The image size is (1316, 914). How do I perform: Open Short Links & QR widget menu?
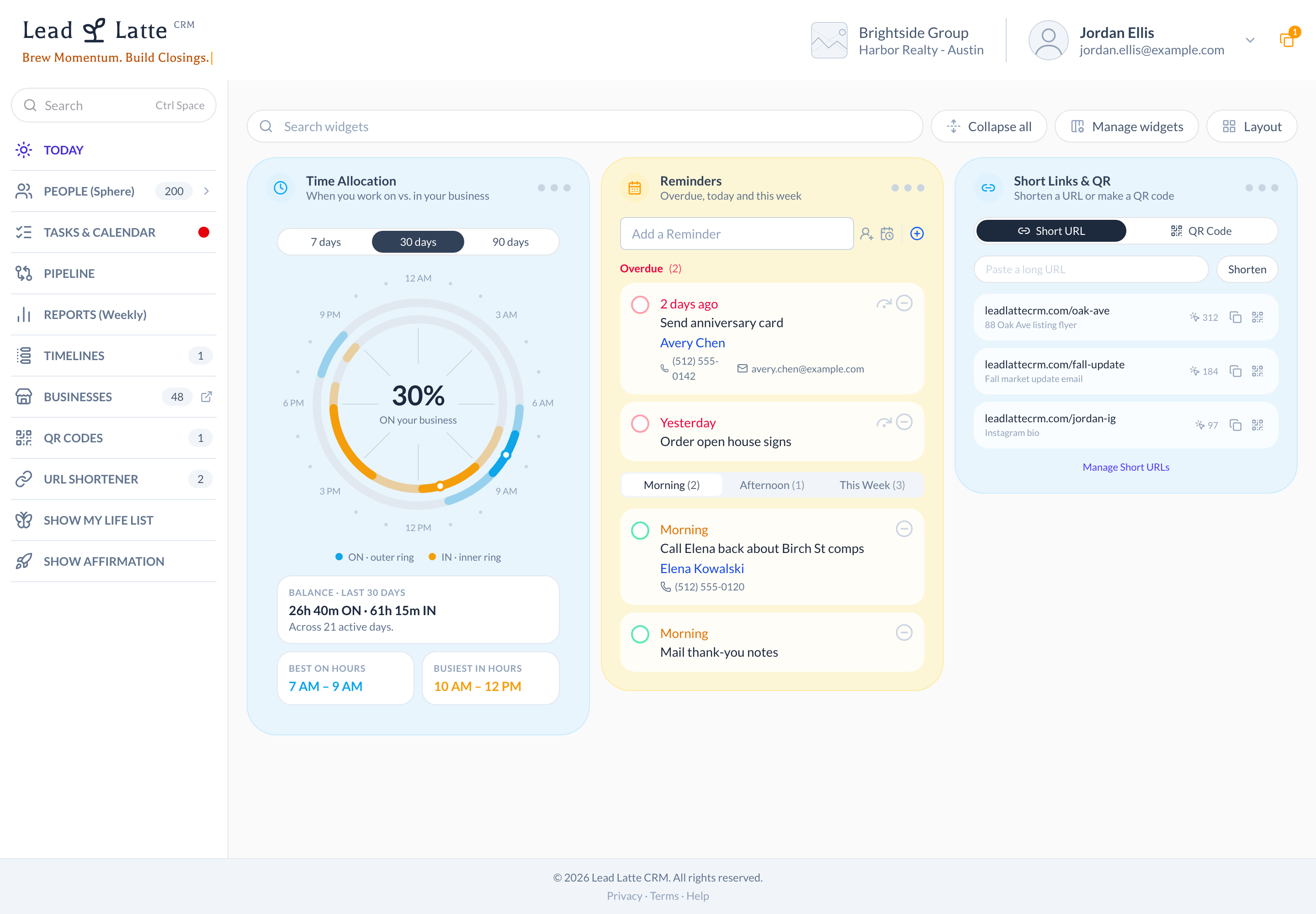tap(1262, 188)
